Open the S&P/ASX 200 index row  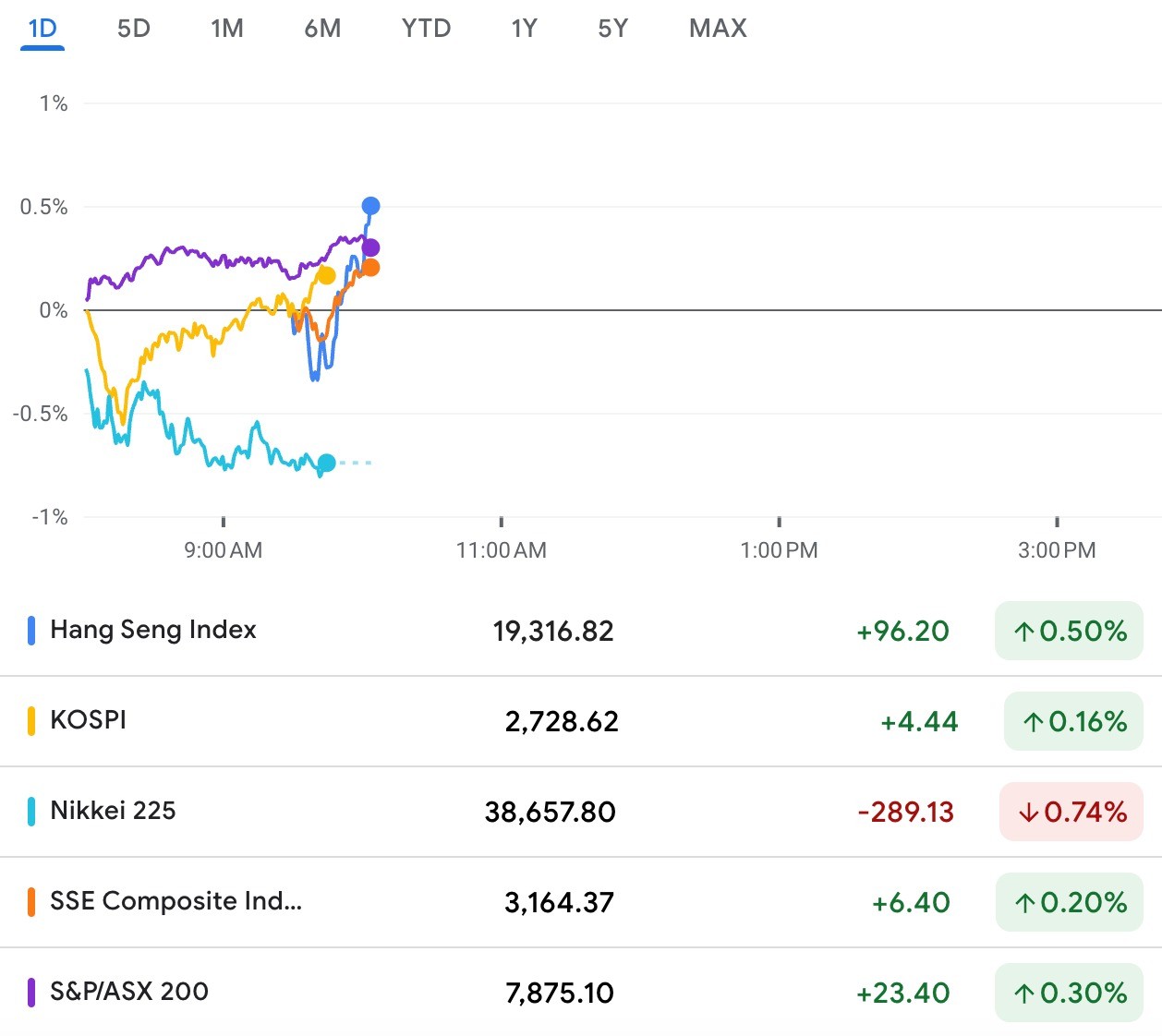(x=581, y=993)
